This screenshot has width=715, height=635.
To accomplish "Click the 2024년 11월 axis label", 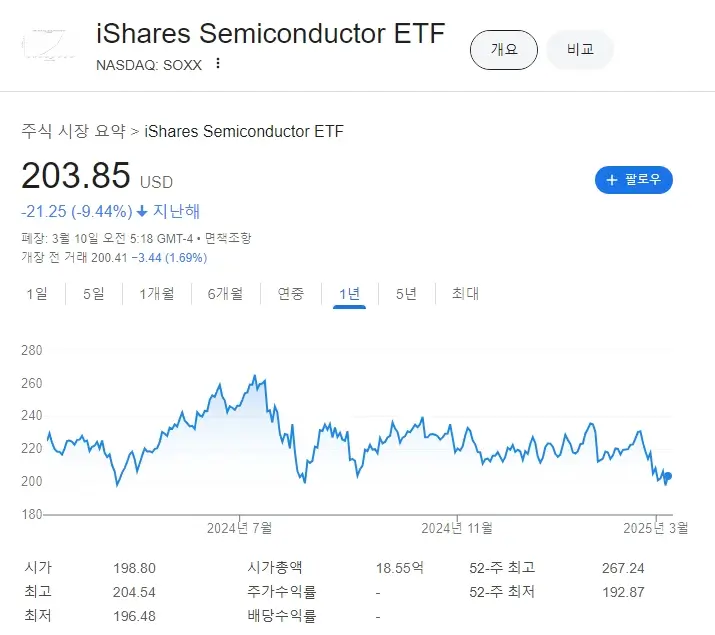I will coord(456,527).
